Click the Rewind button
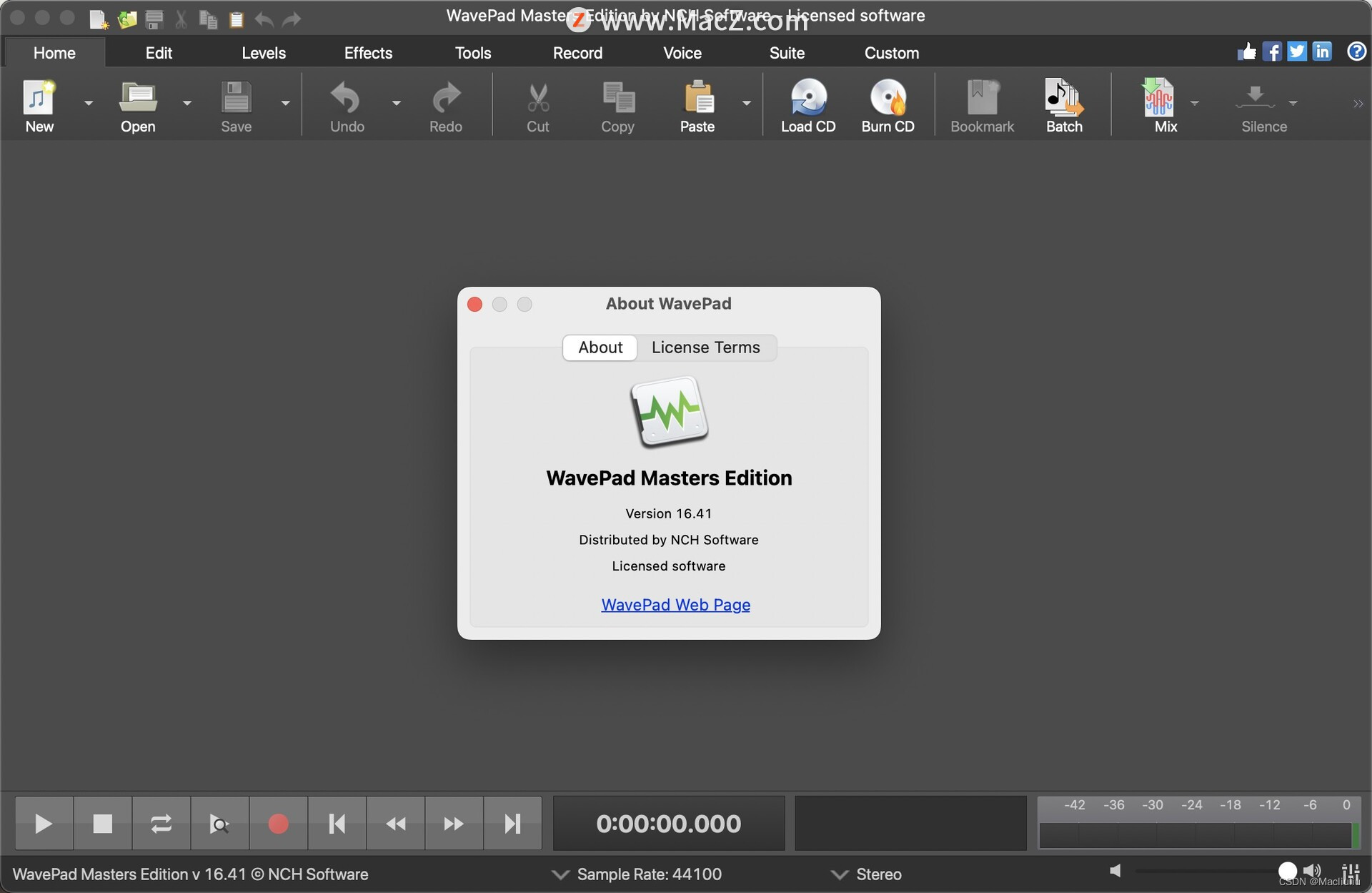Viewport: 1372px width, 893px height. (x=395, y=824)
